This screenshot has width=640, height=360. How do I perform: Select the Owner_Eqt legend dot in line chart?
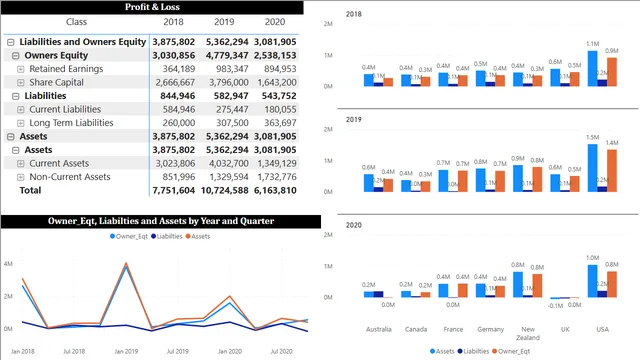112,236
